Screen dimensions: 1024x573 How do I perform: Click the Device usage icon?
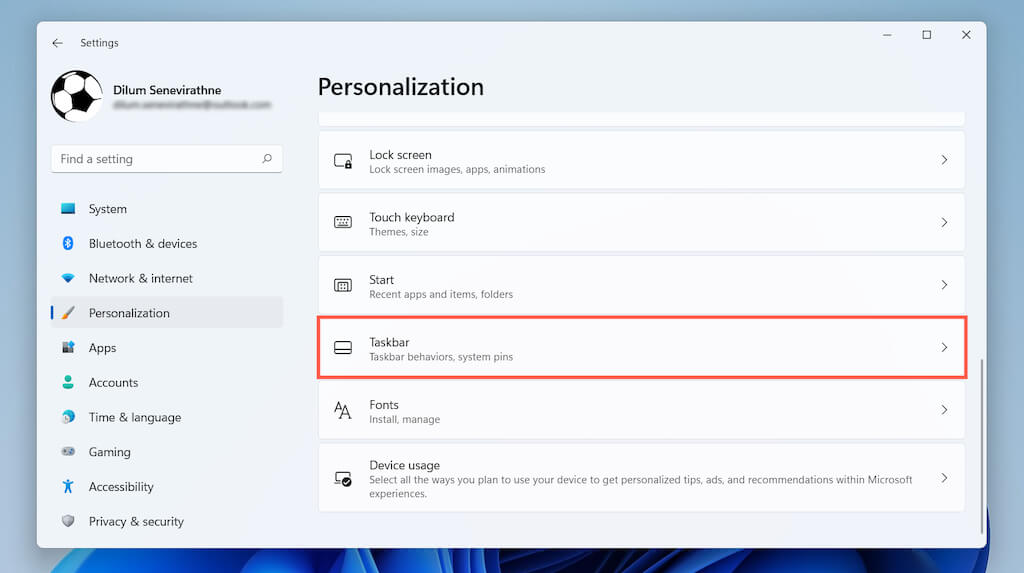pyautogui.click(x=343, y=479)
